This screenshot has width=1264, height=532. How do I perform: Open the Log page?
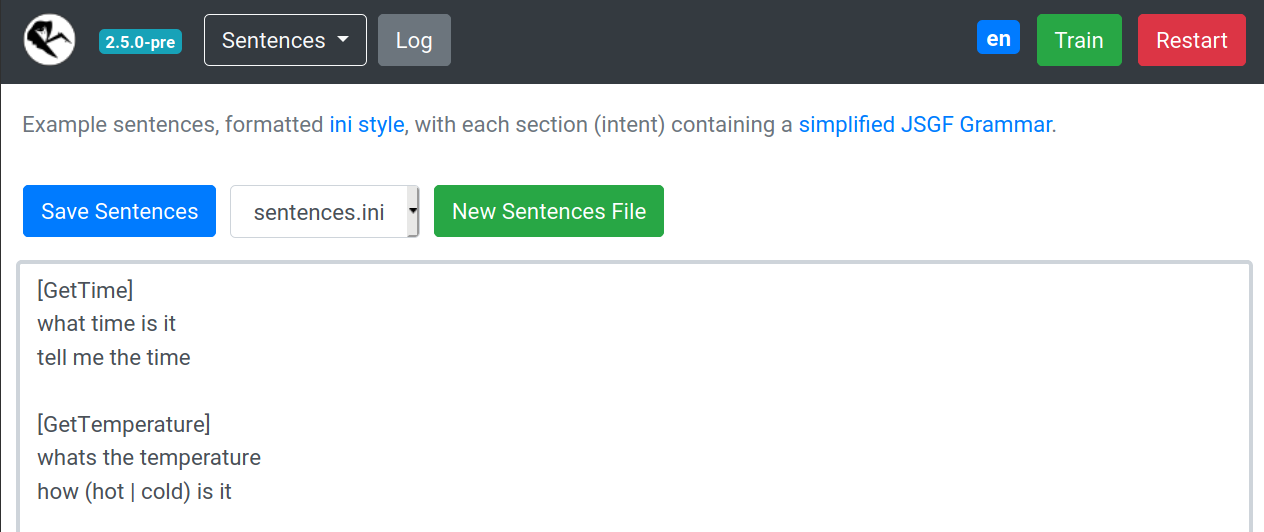pyautogui.click(x=414, y=40)
